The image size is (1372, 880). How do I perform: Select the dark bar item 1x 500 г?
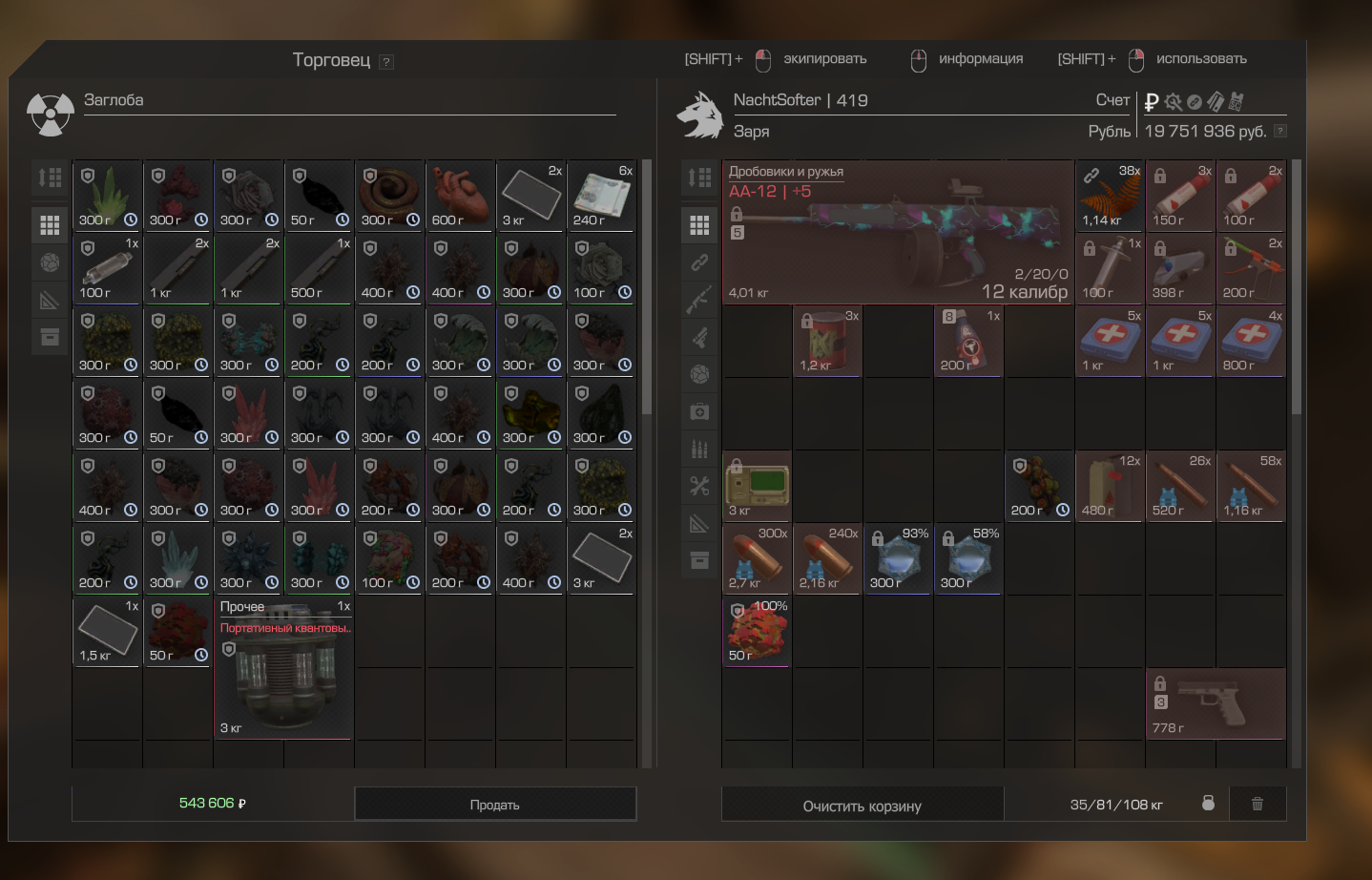click(319, 268)
